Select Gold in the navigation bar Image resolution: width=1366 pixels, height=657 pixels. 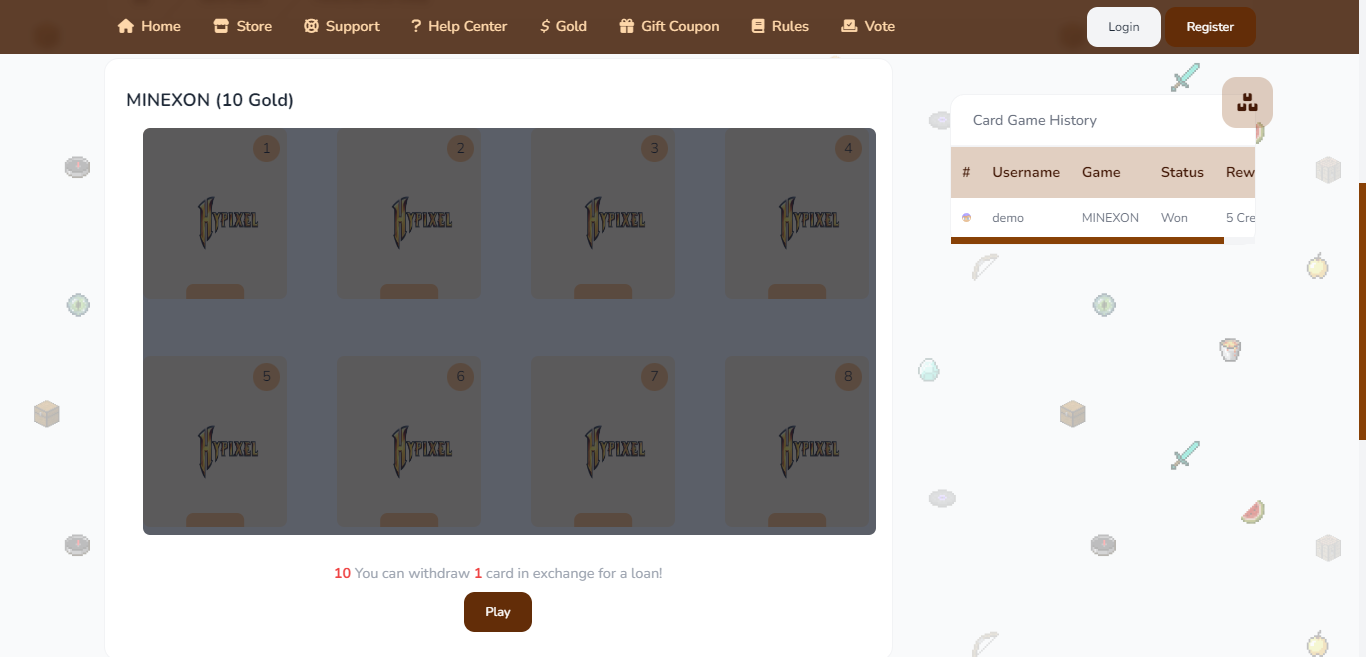pyautogui.click(x=563, y=26)
